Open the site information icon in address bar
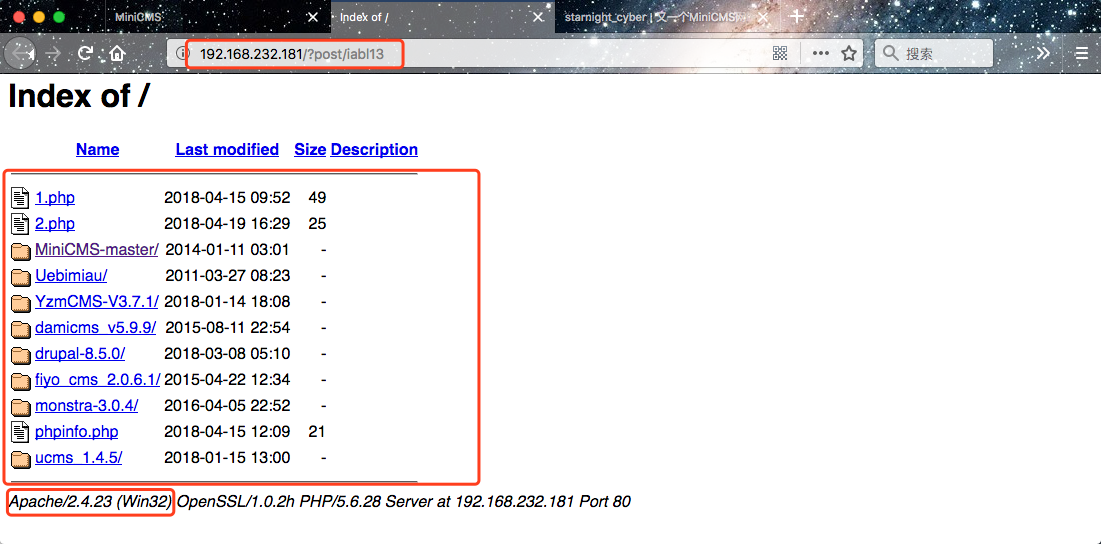The height and width of the screenshot is (544, 1101). (182, 53)
